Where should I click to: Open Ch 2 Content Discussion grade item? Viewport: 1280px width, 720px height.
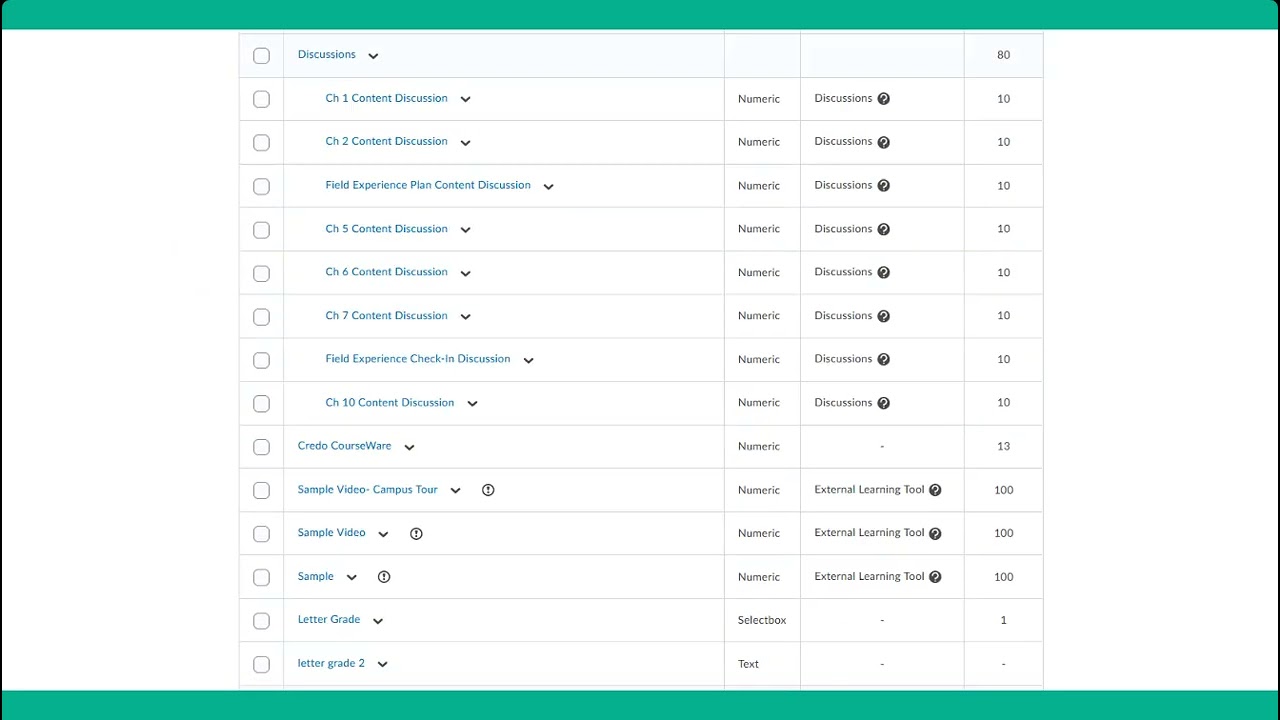(x=386, y=142)
